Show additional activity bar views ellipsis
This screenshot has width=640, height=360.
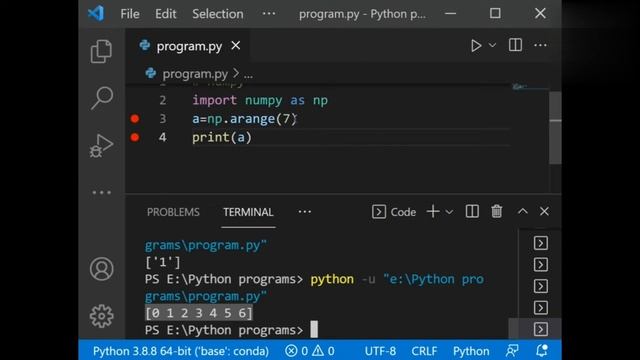pyautogui.click(x=101, y=192)
